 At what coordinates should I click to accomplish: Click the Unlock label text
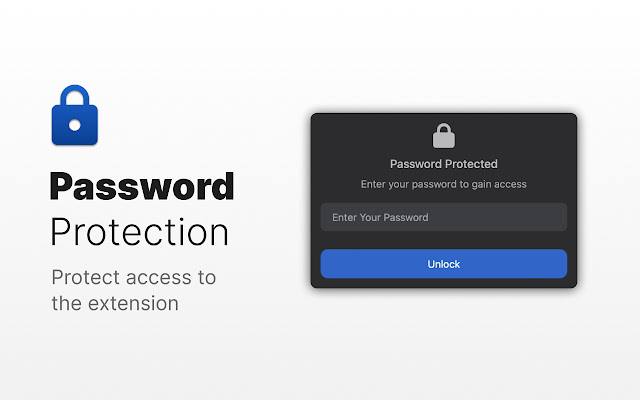[x=443, y=264]
